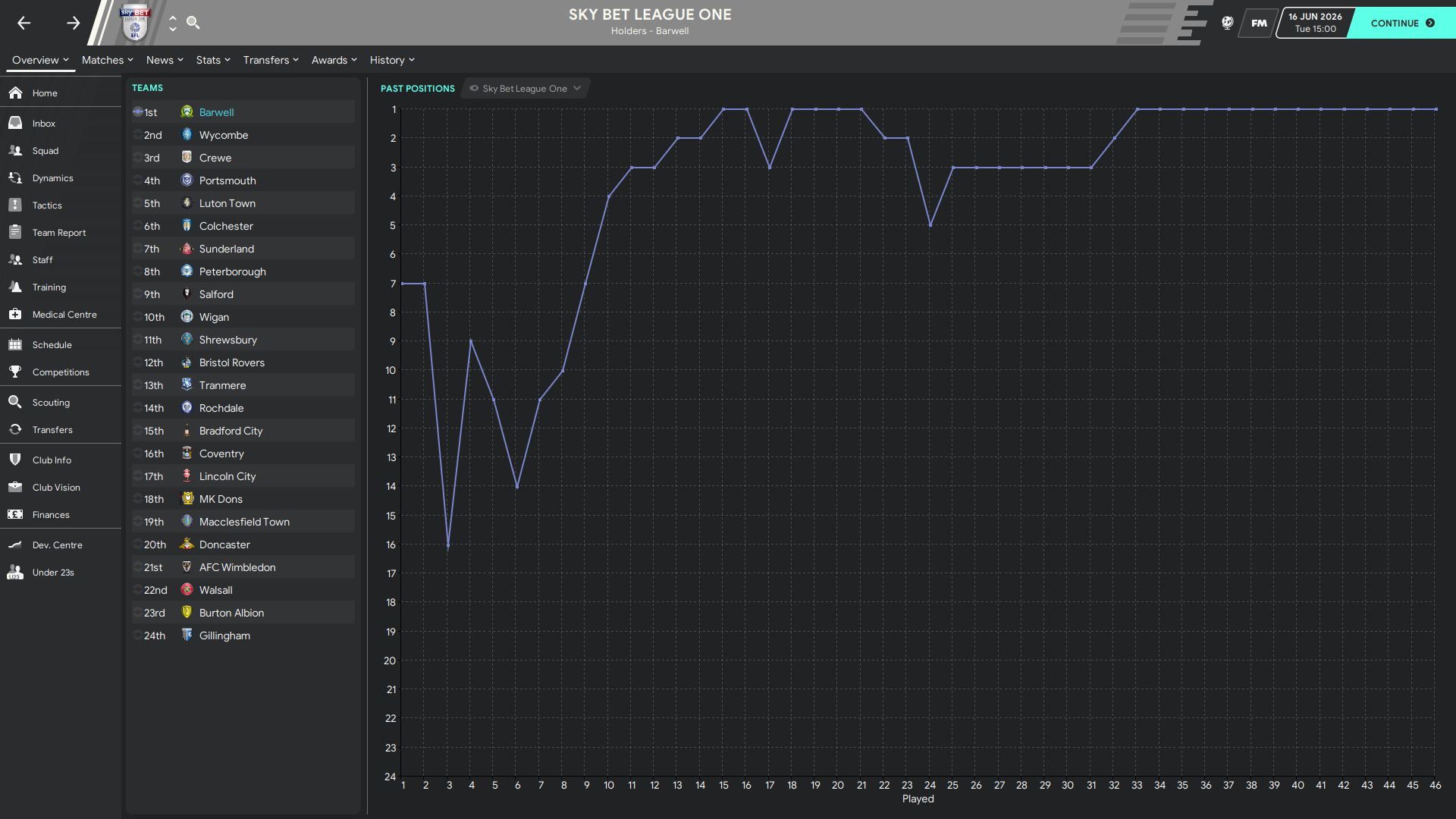Toggle Portsmouth graph selector circle
Image resolution: width=1456 pixels, height=819 pixels.
click(x=137, y=180)
